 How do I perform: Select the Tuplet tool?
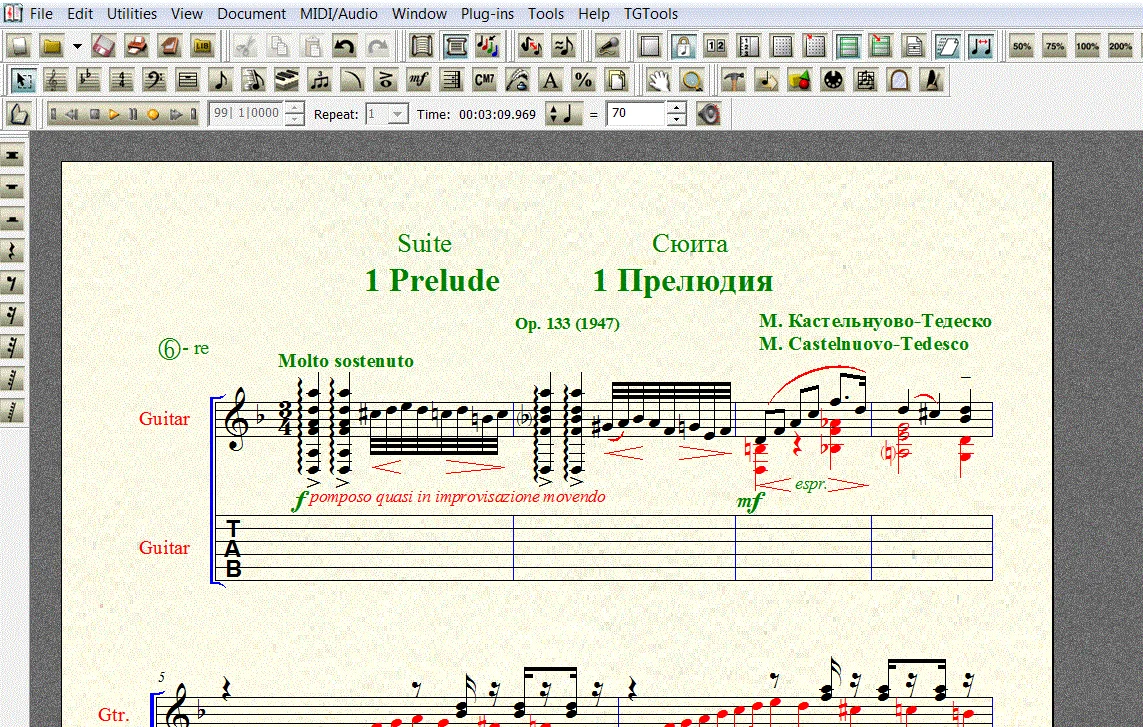(x=319, y=79)
